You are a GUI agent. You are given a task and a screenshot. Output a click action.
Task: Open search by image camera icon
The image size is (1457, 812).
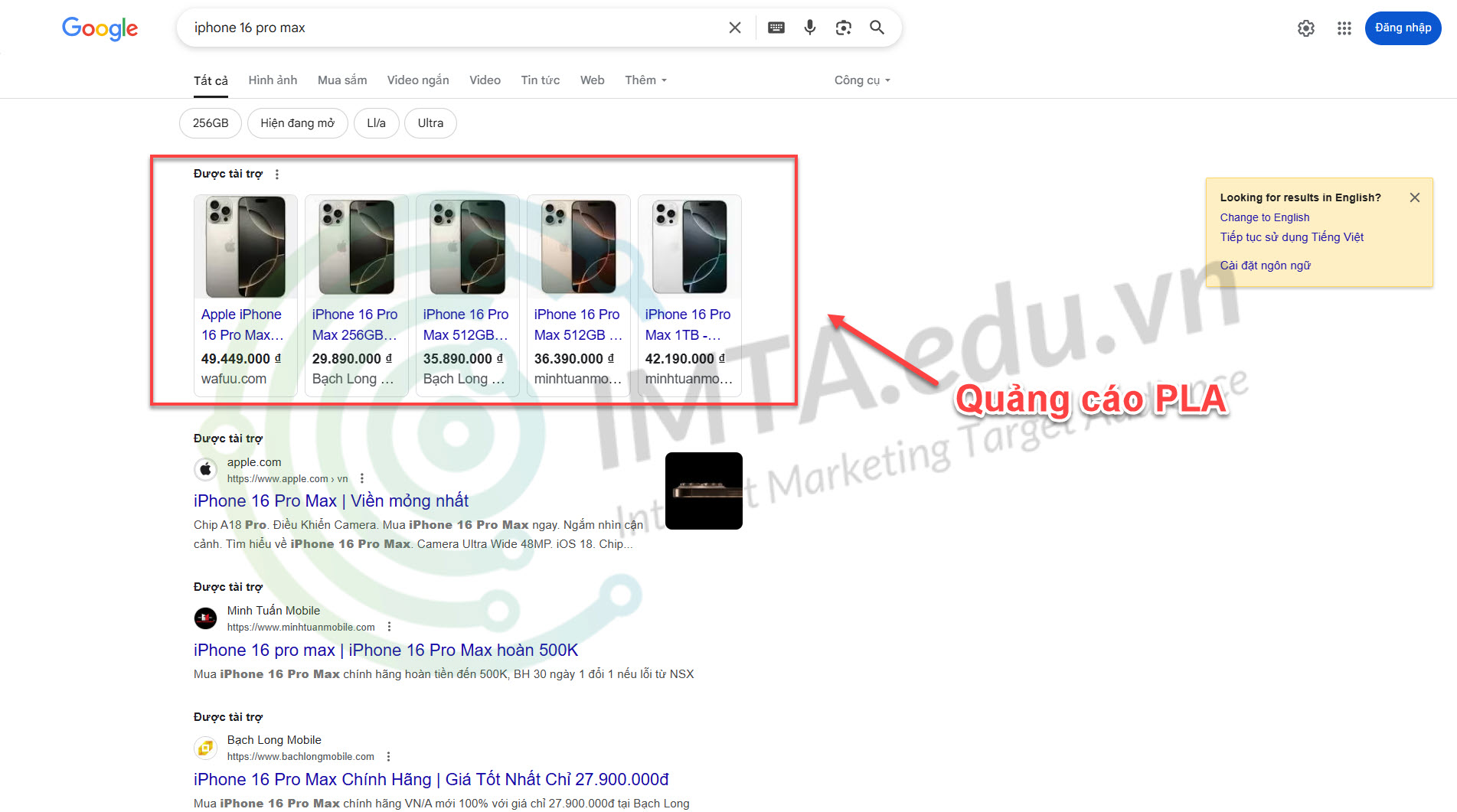(844, 28)
